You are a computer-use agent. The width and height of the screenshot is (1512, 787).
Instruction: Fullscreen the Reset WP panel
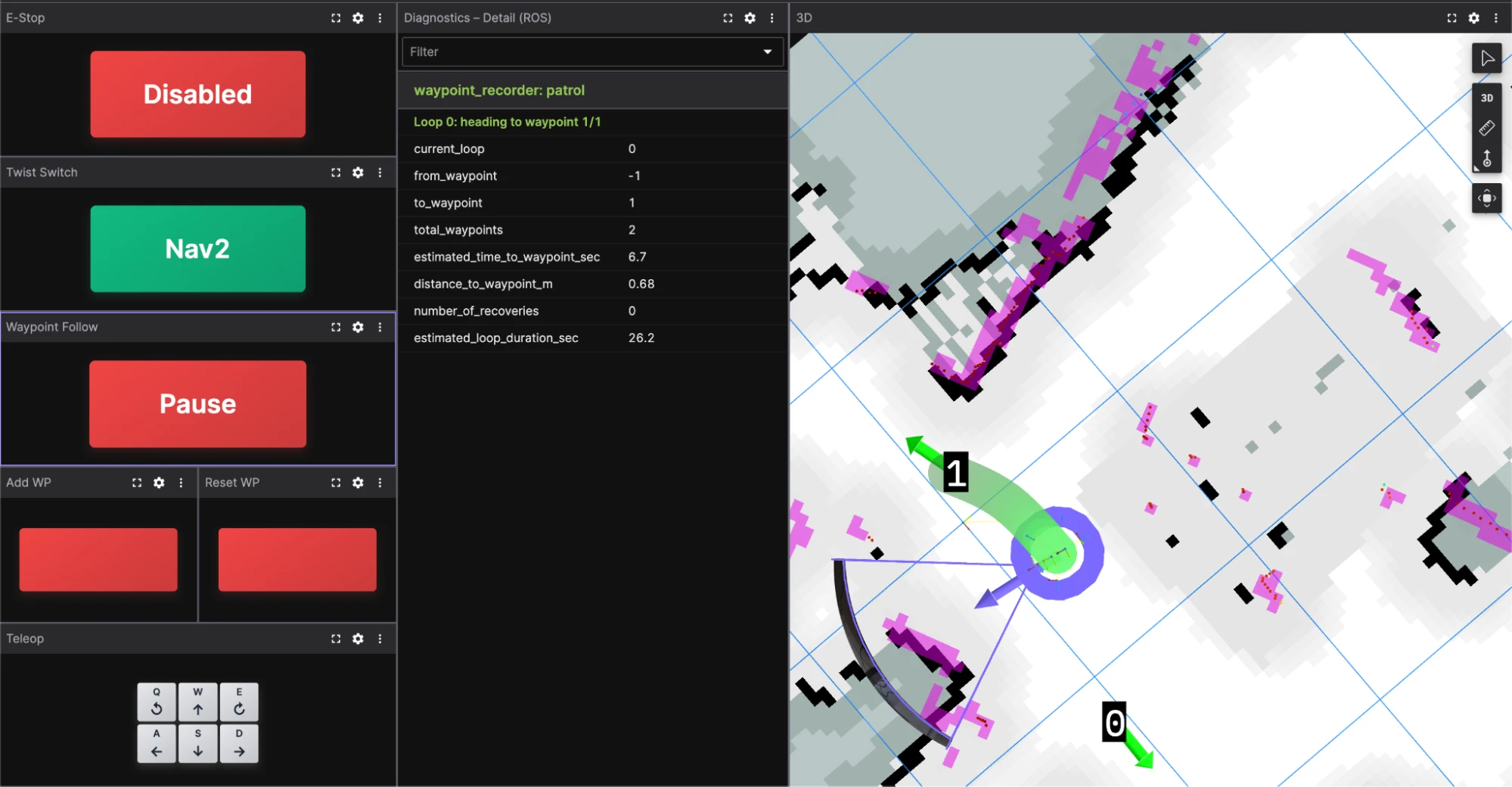(336, 482)
